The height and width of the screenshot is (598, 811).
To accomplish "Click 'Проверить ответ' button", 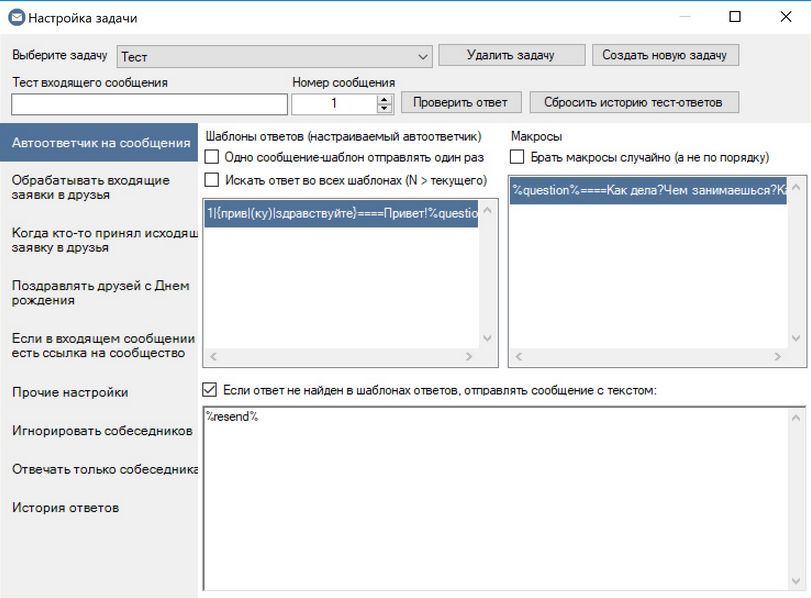I will (x=461, y=102).
